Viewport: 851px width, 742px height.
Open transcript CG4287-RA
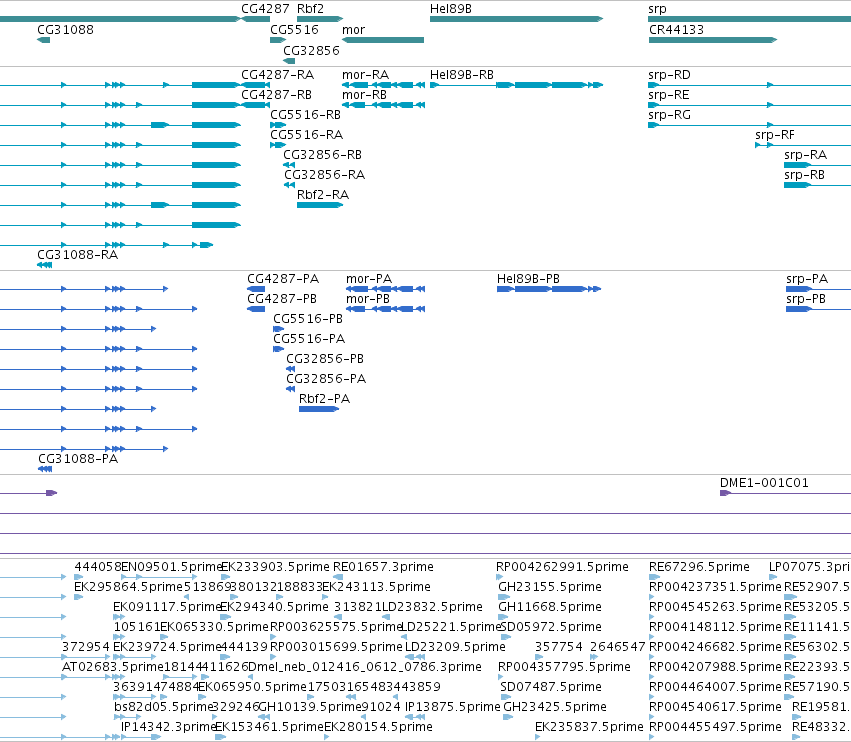[277, 74]
